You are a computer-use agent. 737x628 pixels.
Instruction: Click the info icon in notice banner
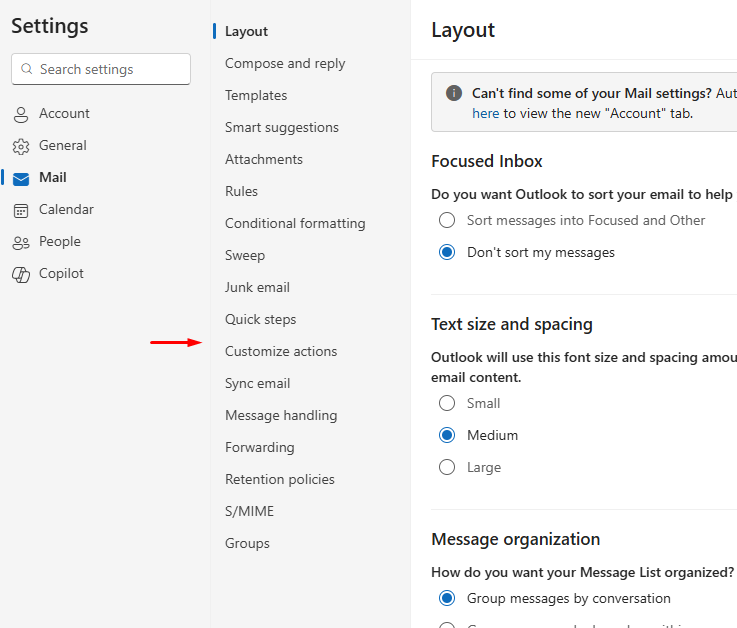point(454,93)
